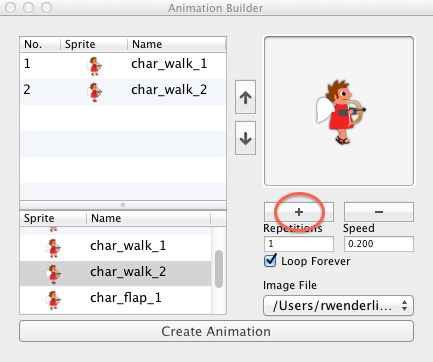The height and width of the screenshot is (362, 433).
Task: Click the cupid preview image
Action: pyautogui.click(x=340, y=112)
